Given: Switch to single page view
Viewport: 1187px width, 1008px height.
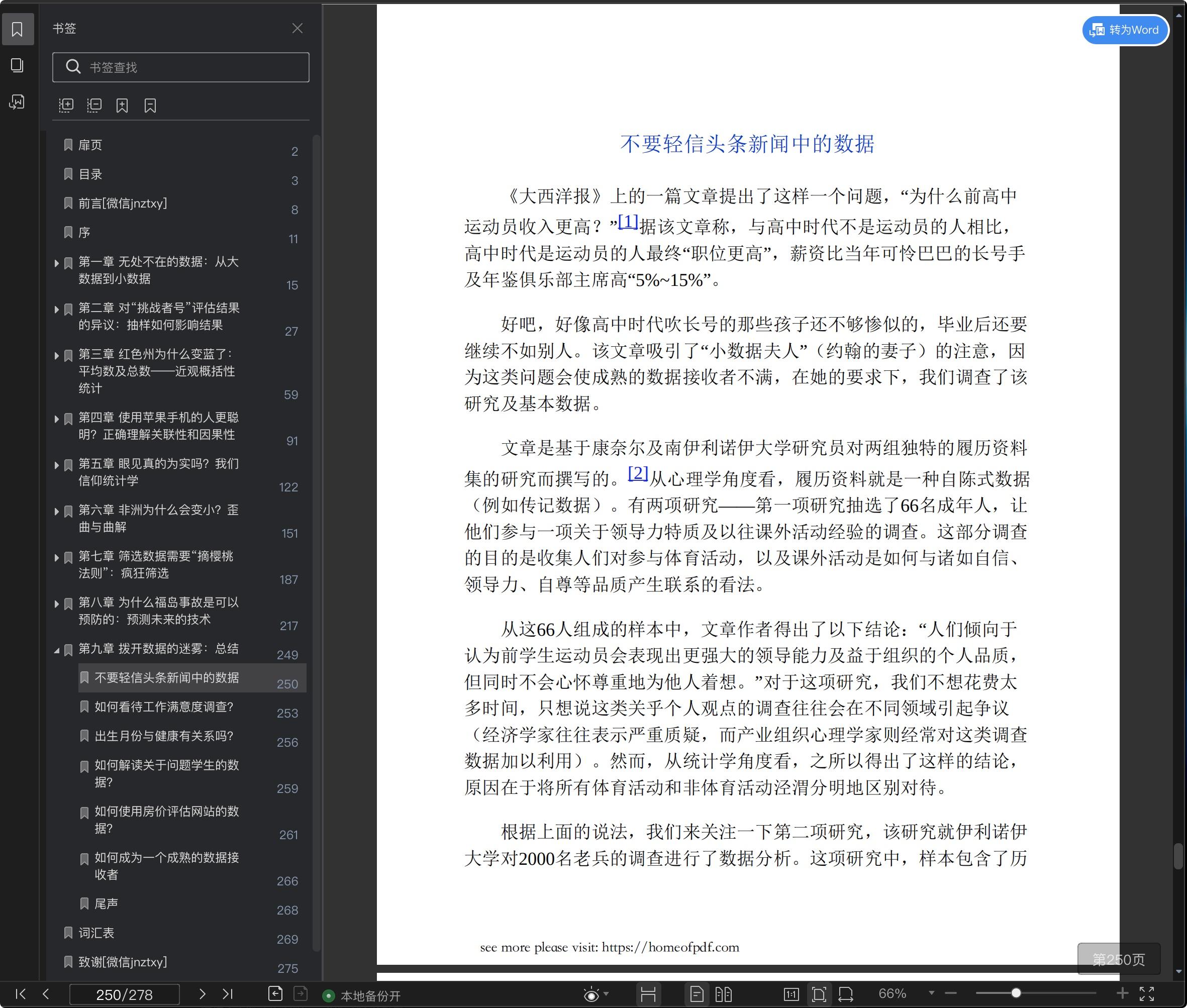Looking at the screenshot, I should point(697,994).
